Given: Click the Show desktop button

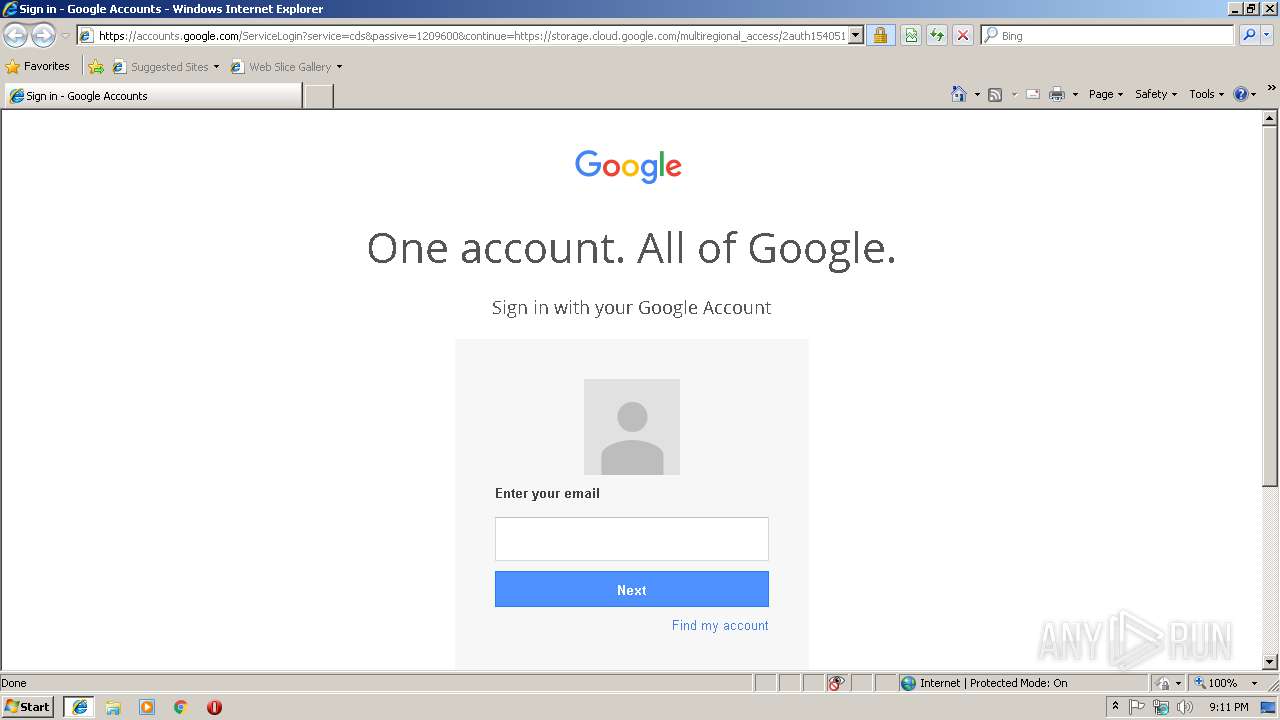Looking at the screenshot, I should 1269,707.
